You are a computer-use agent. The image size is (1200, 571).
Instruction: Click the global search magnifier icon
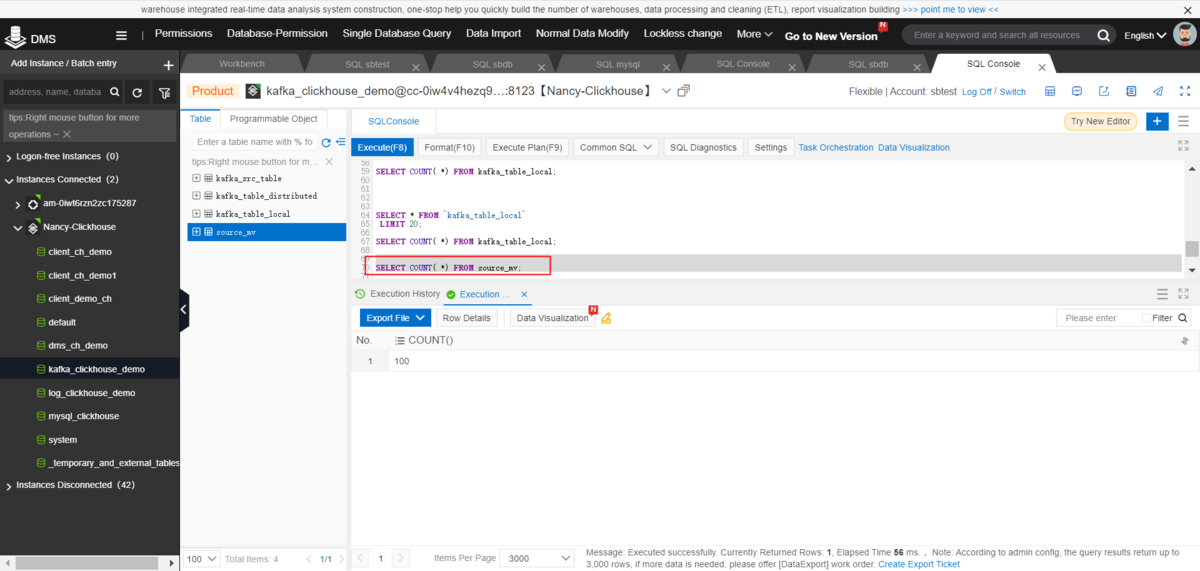click(x=1103, y=35)
